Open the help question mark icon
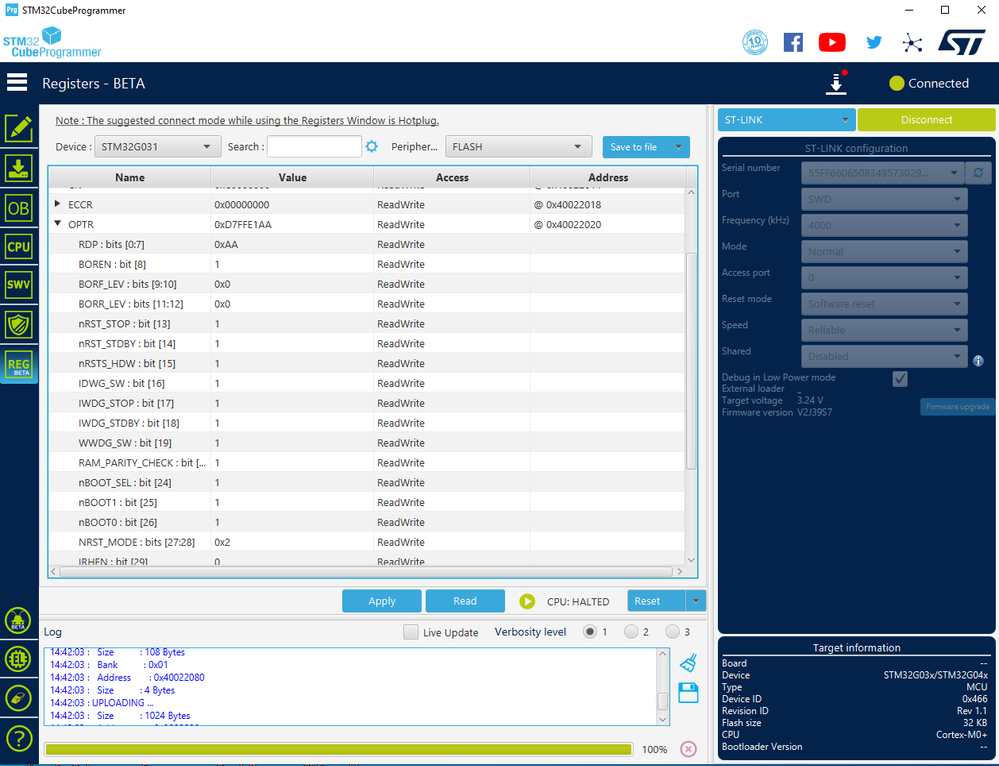 click(18, 739)
